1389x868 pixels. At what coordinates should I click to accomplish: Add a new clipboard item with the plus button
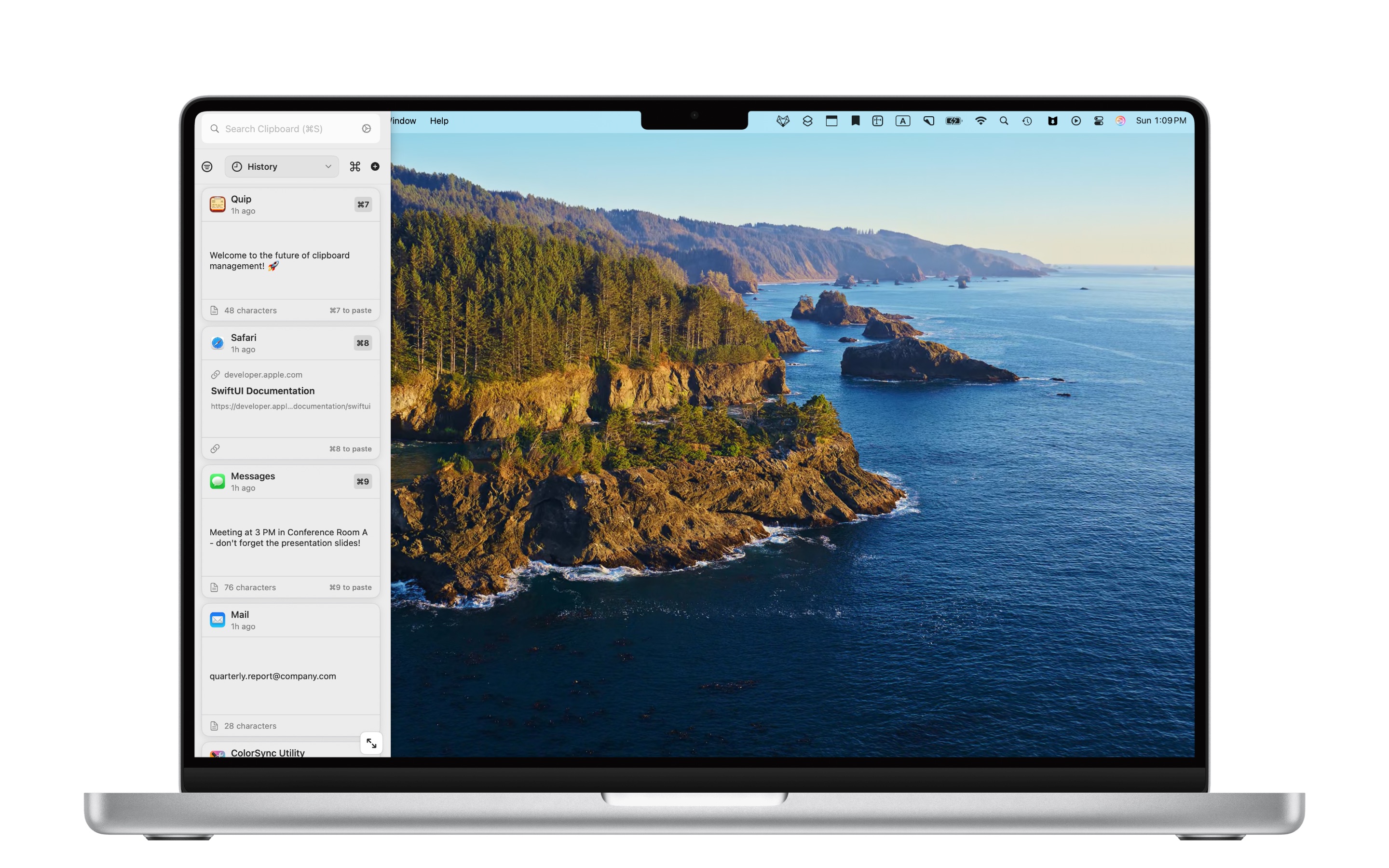375,166
